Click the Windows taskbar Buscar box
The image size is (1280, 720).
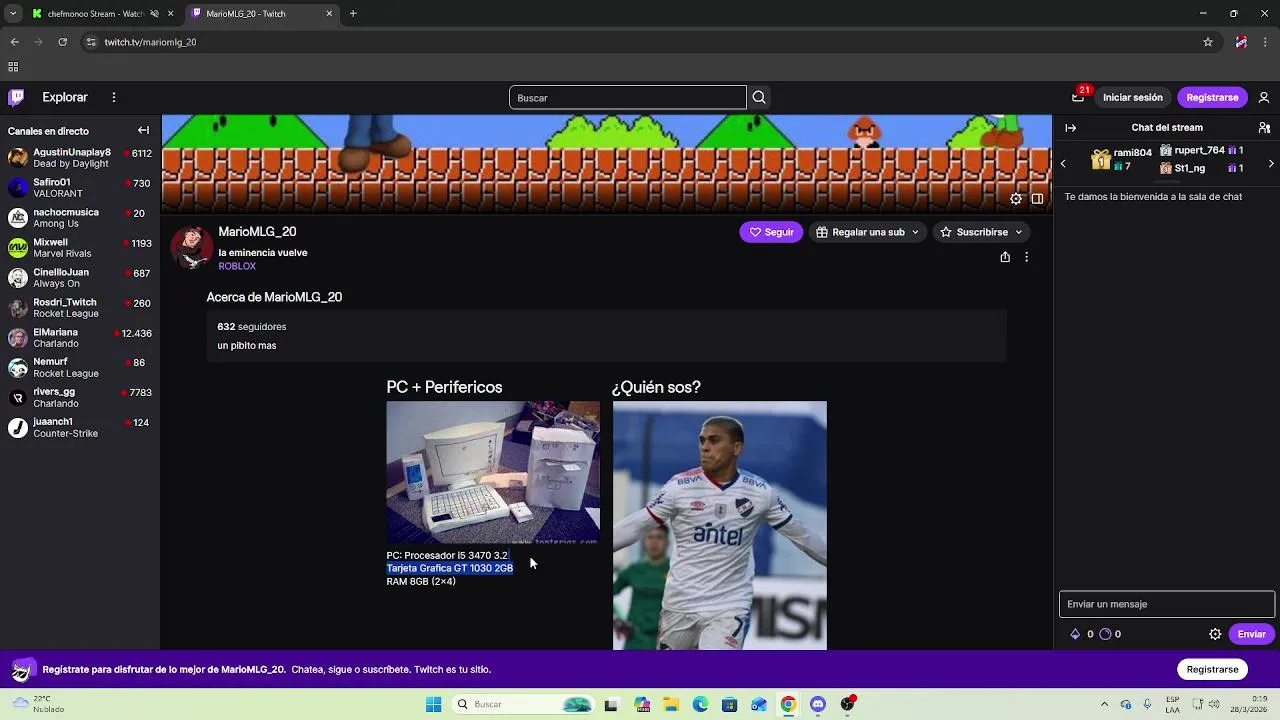pyautogui.click(x=523, y=704)
